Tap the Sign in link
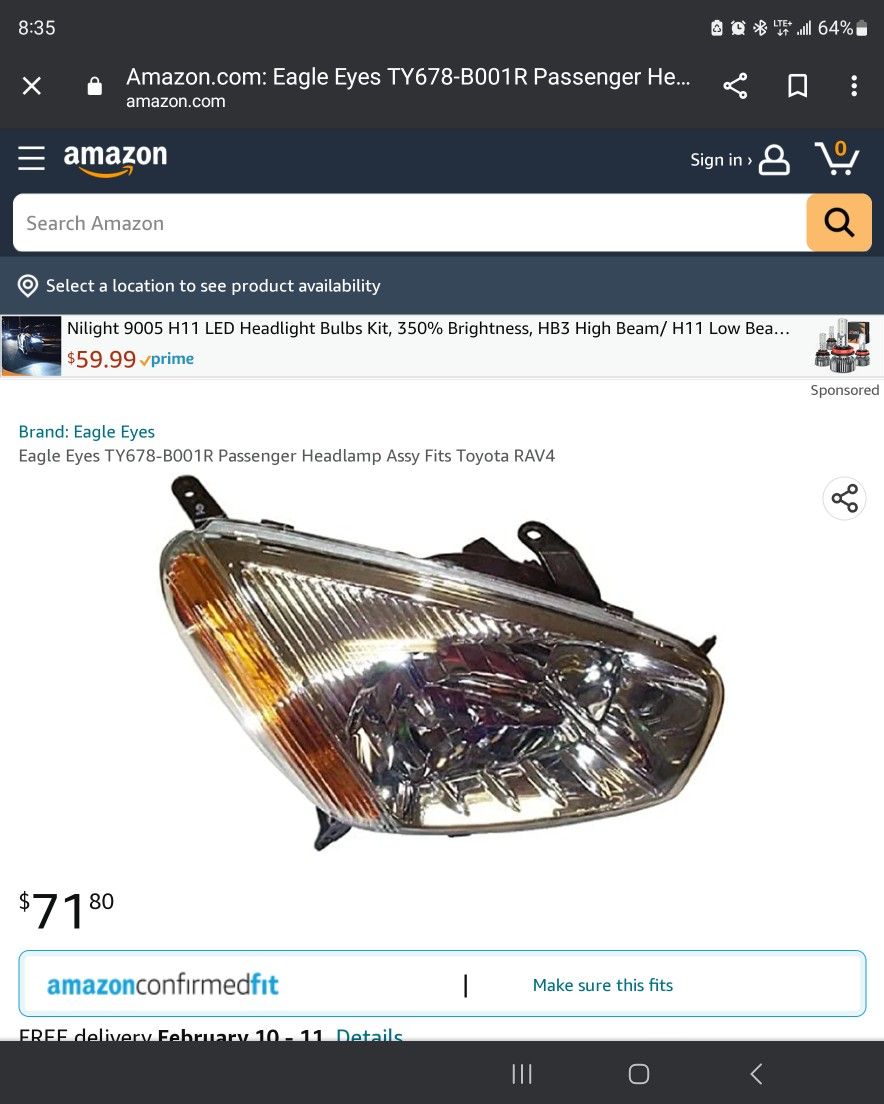 point(721,160)
